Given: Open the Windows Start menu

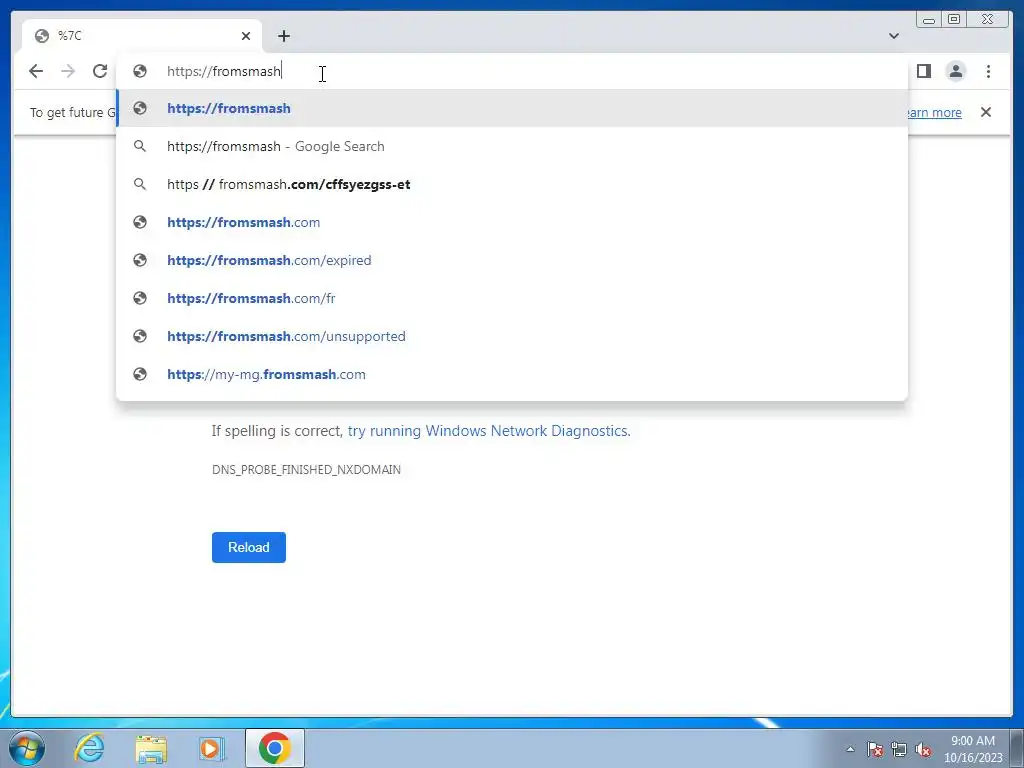Looking at the screenshot, I should (x=27, y=748).
